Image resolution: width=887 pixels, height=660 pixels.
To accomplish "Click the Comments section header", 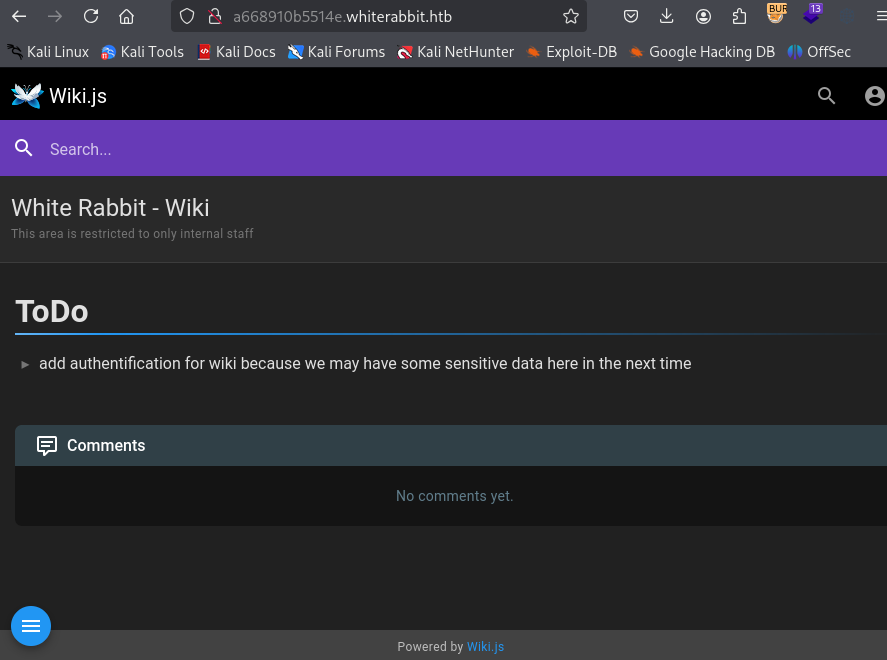I will coord(106,446).
